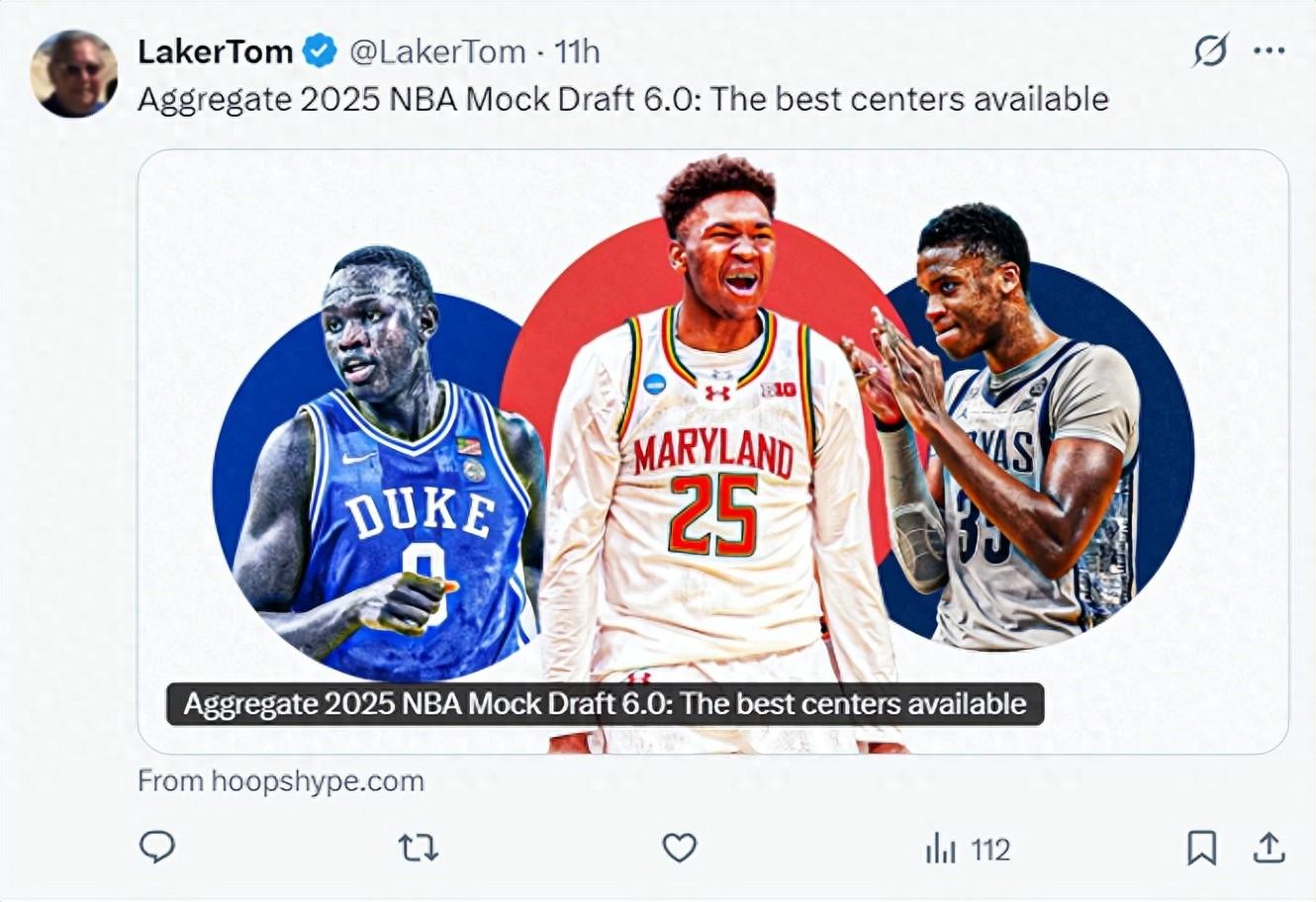Repost the tweet with the retweet icon
This screenshot has width=1316, height=902.
coord(418,848)
